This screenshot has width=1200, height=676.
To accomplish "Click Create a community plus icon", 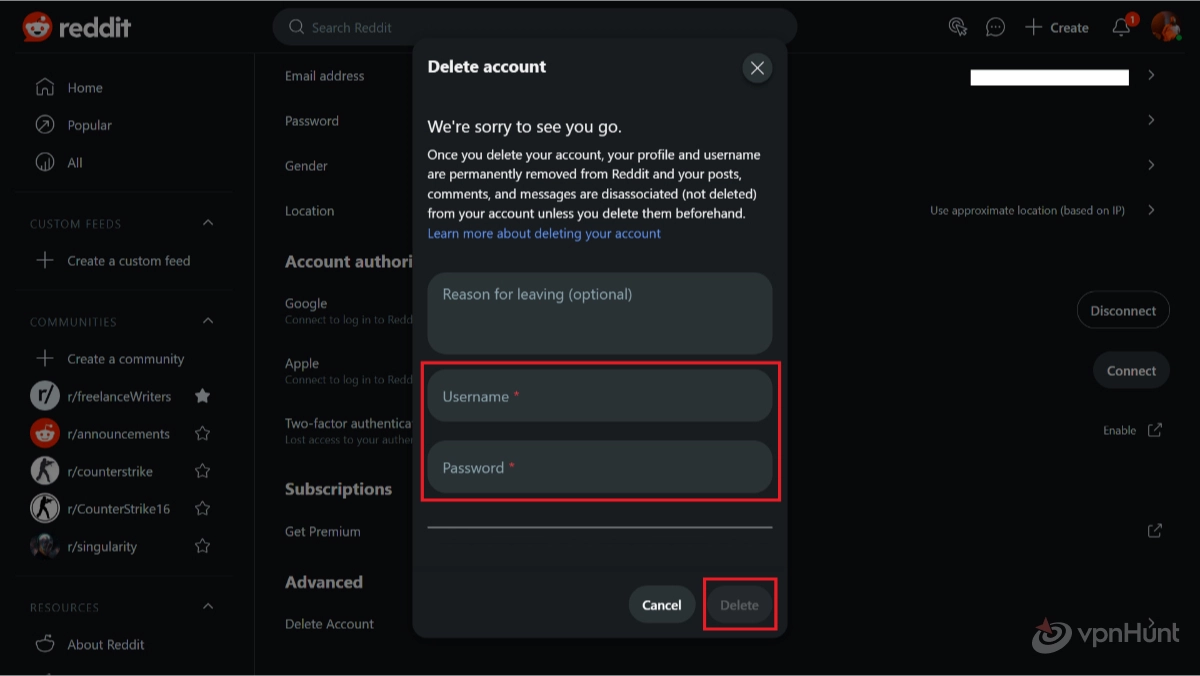I will click(44, 358).
